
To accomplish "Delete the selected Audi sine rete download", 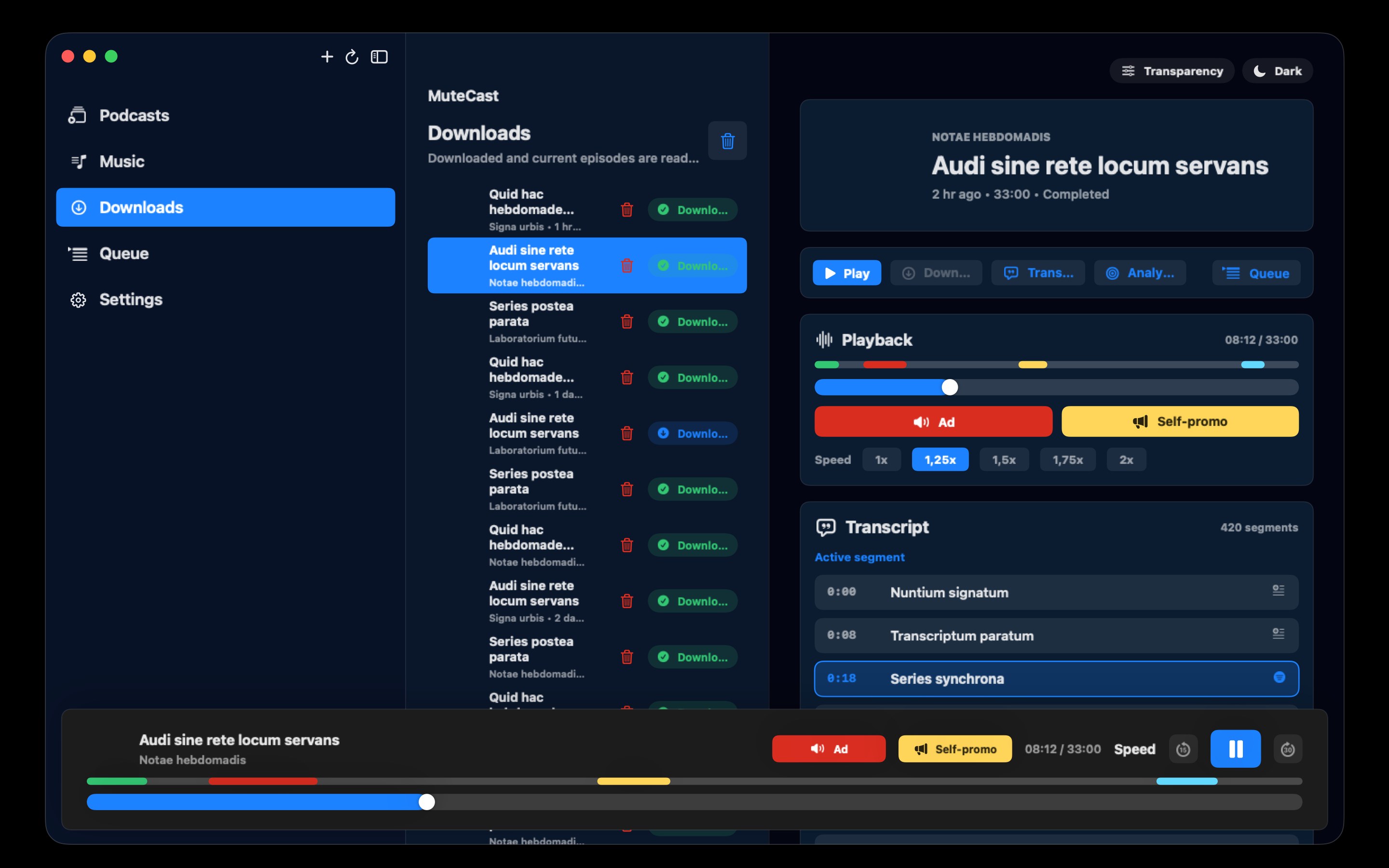I will click(x=627, y=265).
